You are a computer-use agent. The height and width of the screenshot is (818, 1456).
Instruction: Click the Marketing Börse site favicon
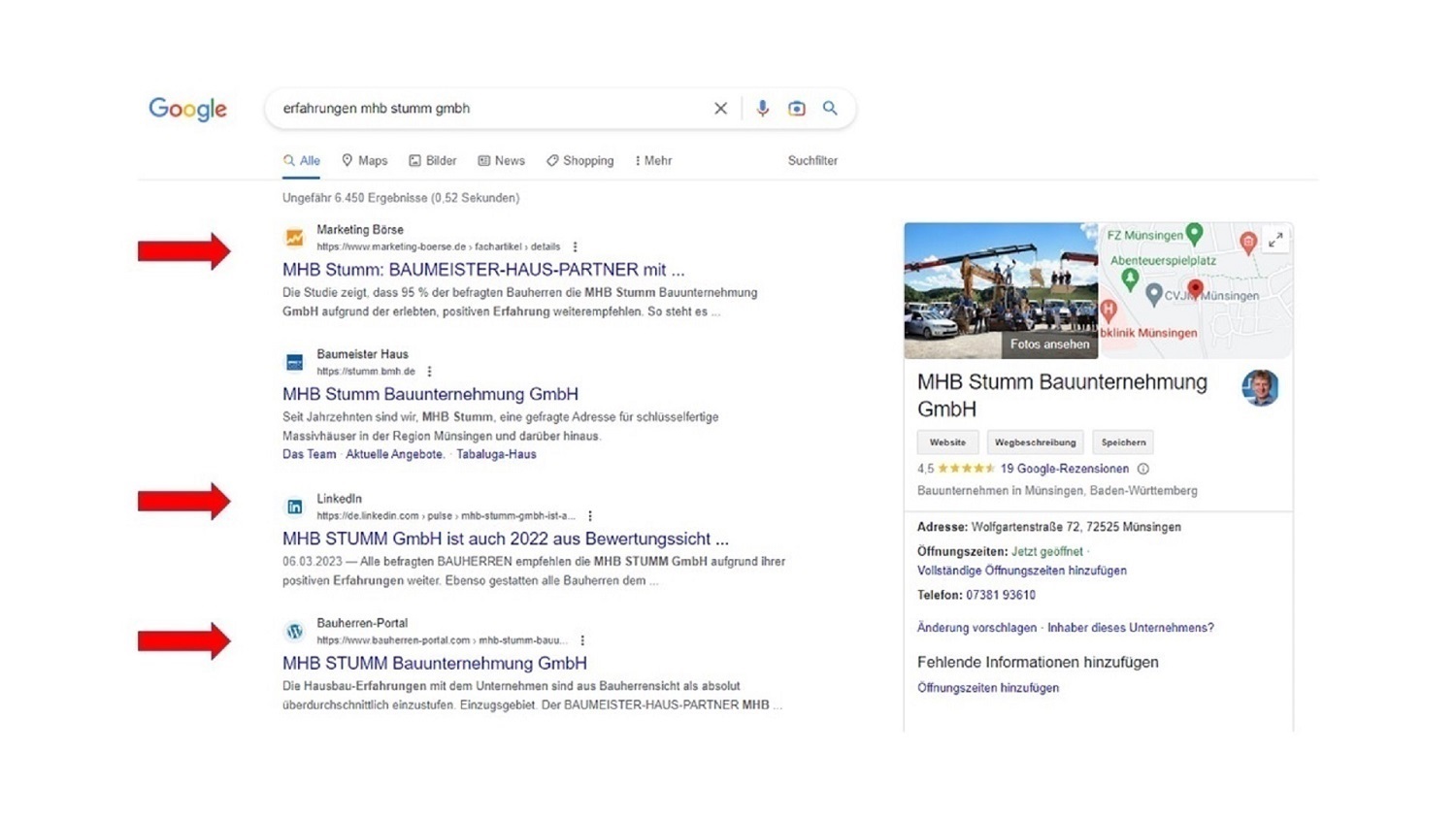[294, 238]
